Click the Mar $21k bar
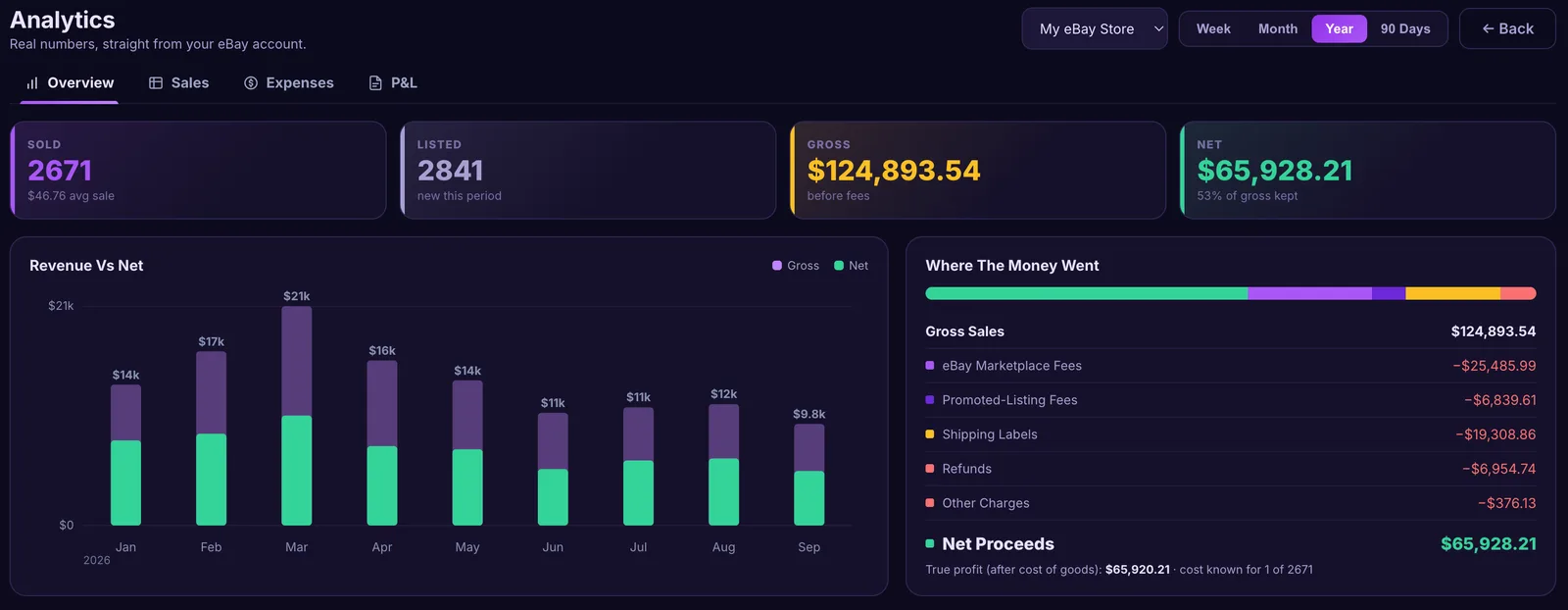 pyautogui.click(x=297, y=416)
